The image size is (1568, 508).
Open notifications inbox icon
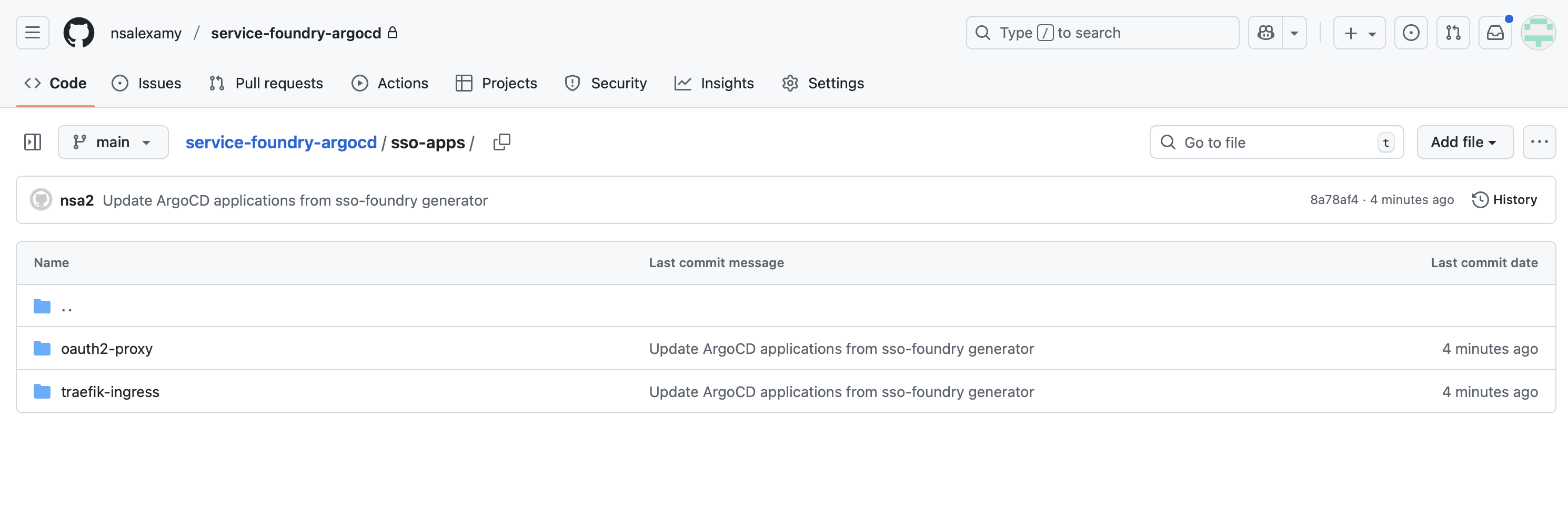[1495, 33]
